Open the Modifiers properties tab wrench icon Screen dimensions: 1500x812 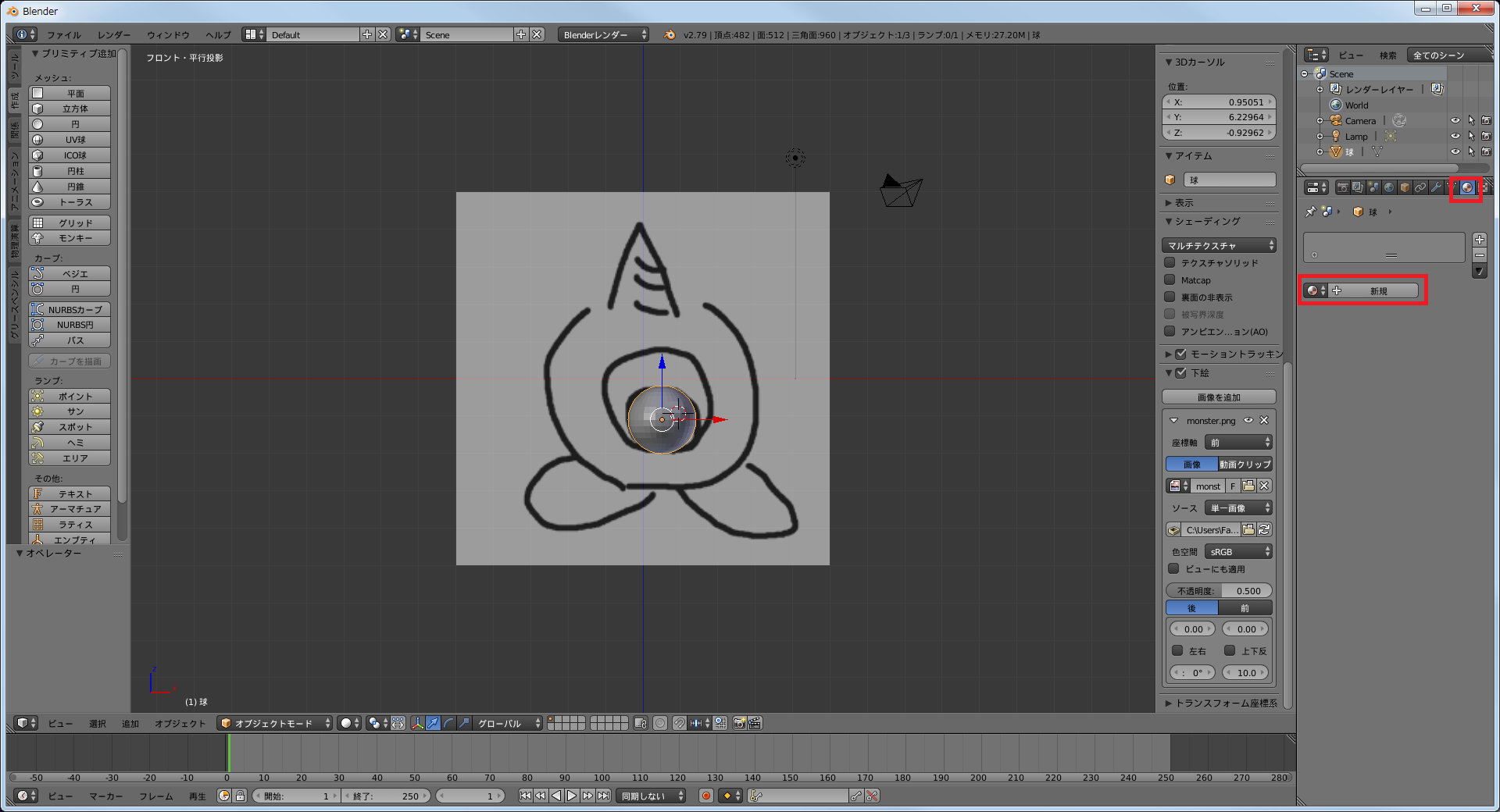tap(1436, 187)
